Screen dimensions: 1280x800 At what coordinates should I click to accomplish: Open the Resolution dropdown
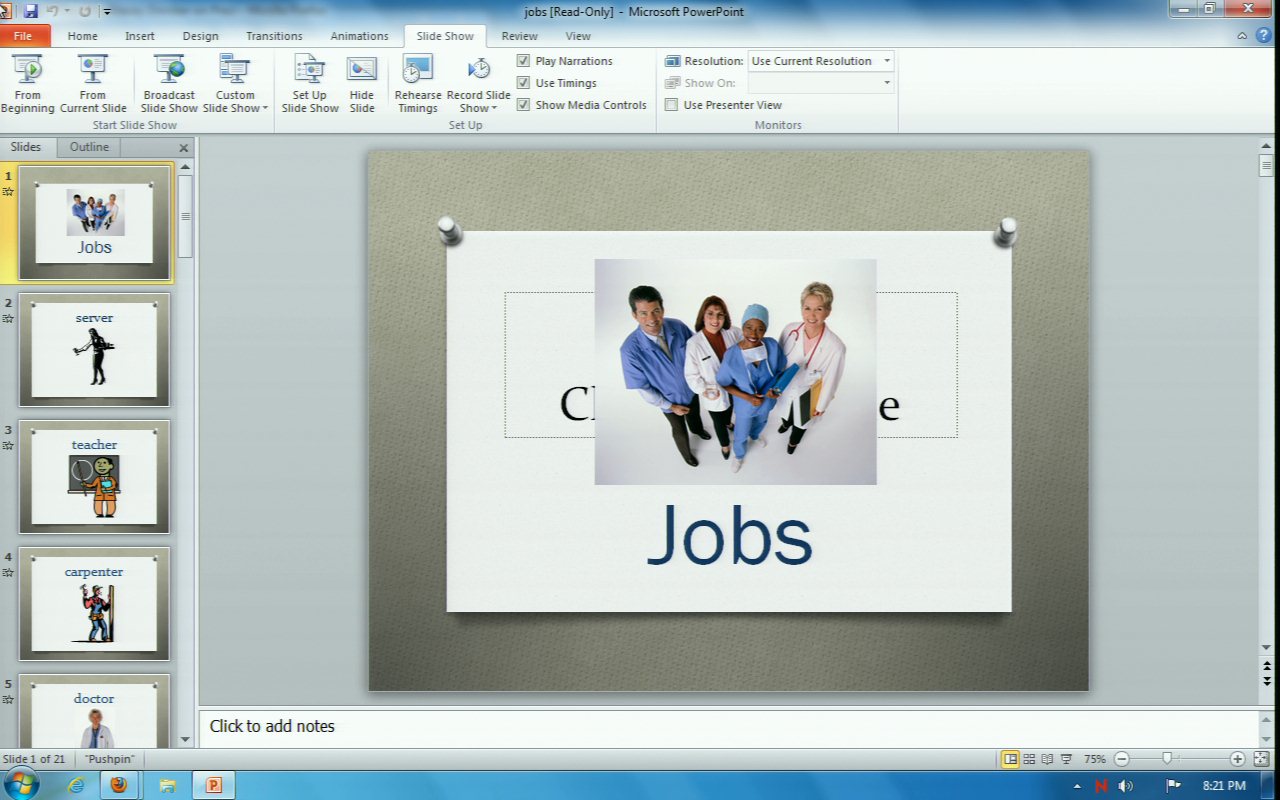[886, 61]
